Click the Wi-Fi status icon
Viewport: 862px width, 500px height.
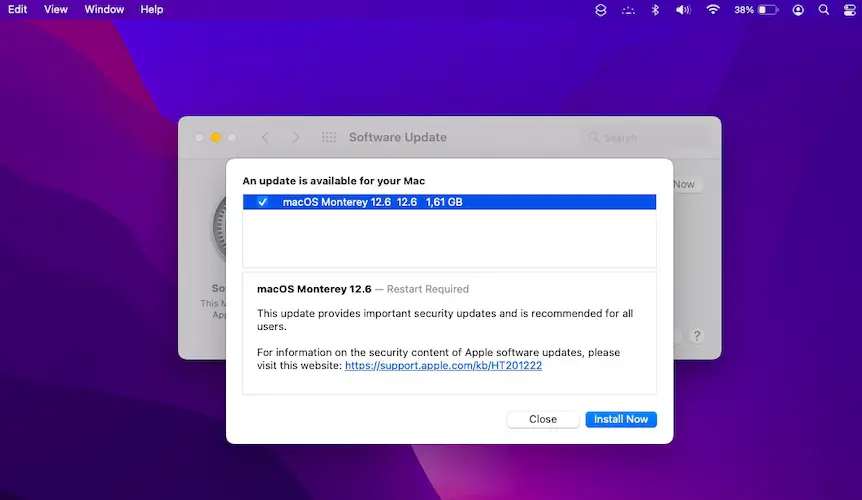pyautogui.click(x=713, y=9)
